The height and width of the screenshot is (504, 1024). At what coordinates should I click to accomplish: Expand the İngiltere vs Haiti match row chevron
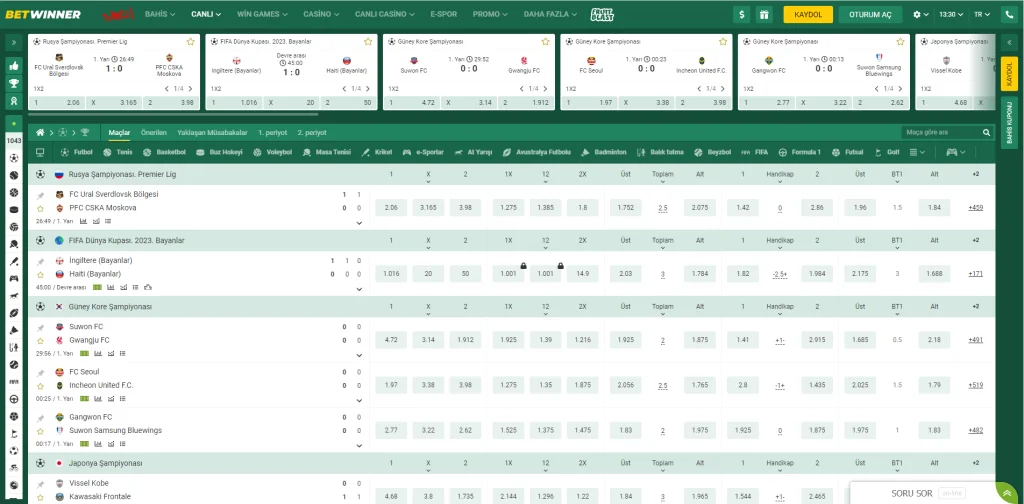(359, 289)
